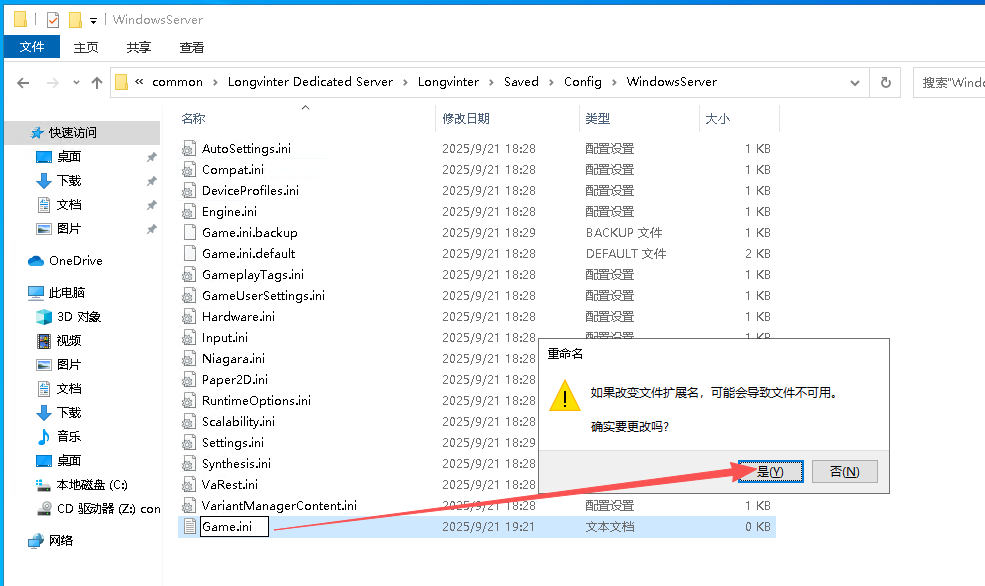985x586 pixels.
Task: Cancel rename with 否(N) button
Action: (x=845, y=472)
